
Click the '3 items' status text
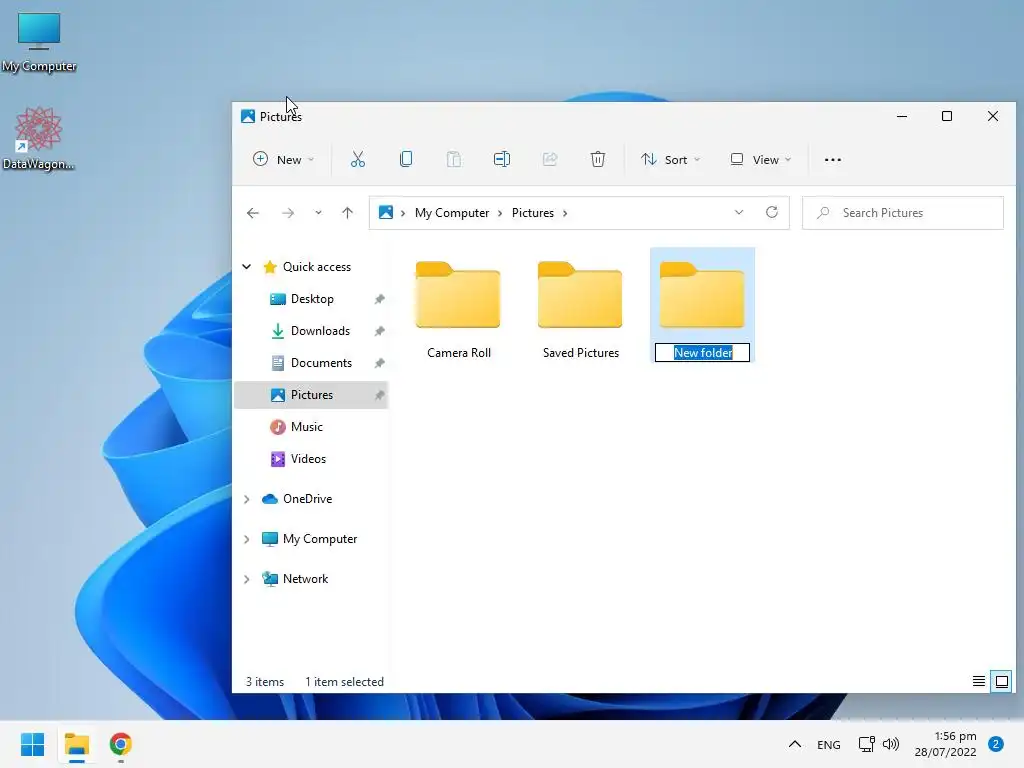click(x=264, y=681)
